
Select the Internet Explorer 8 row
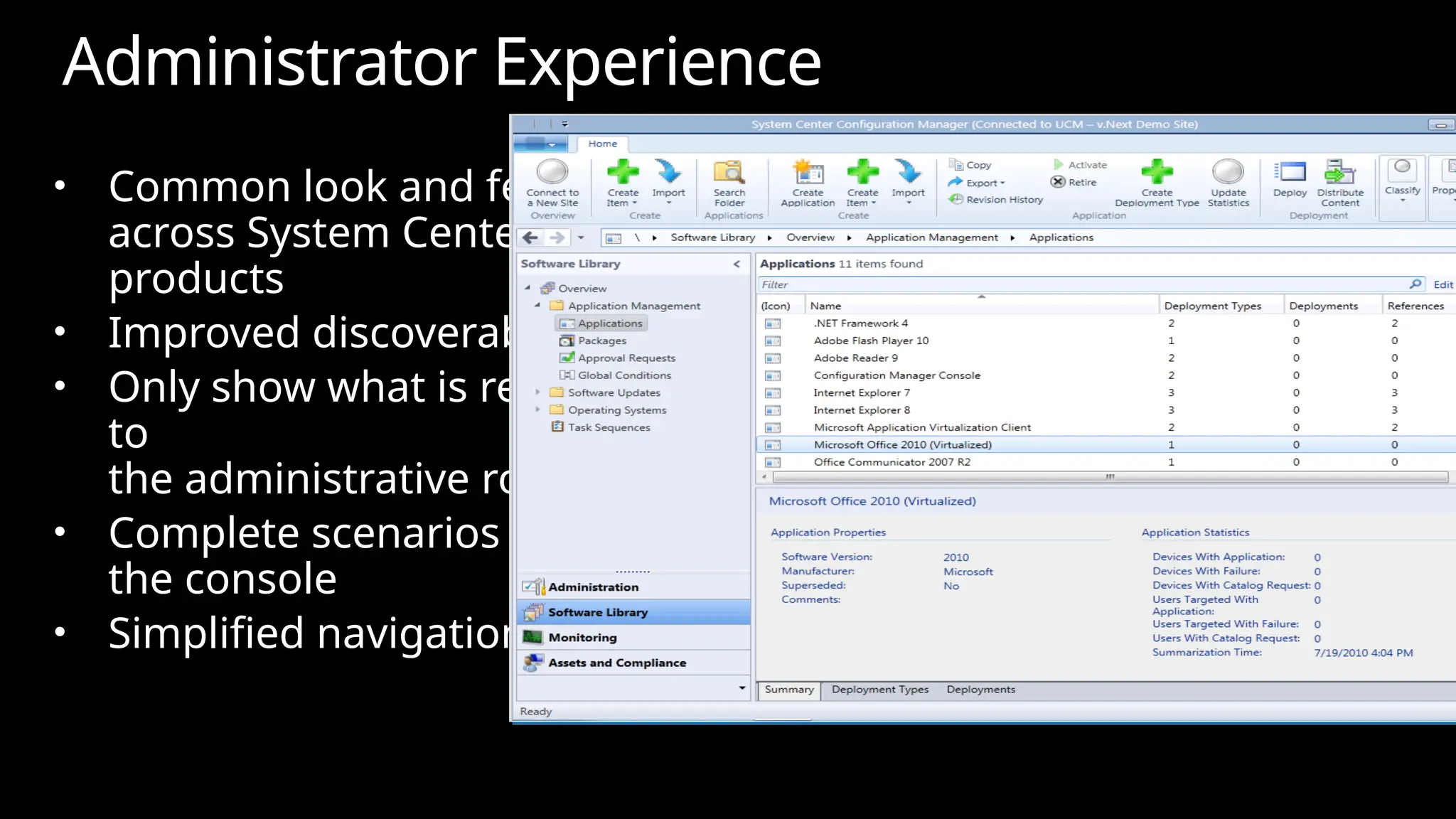tap(1106, 410)
